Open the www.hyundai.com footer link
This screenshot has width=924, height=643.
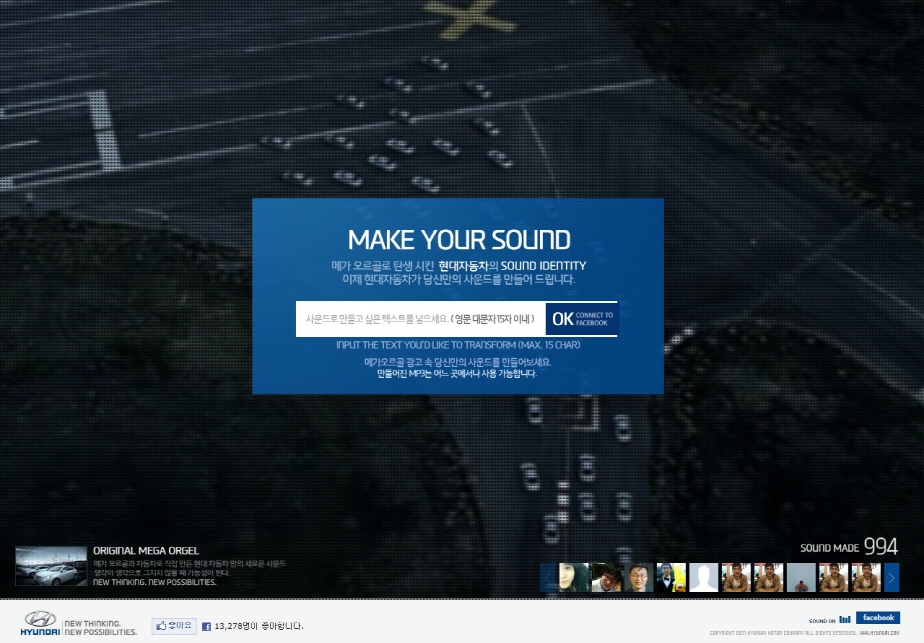(x=879, y=633)
